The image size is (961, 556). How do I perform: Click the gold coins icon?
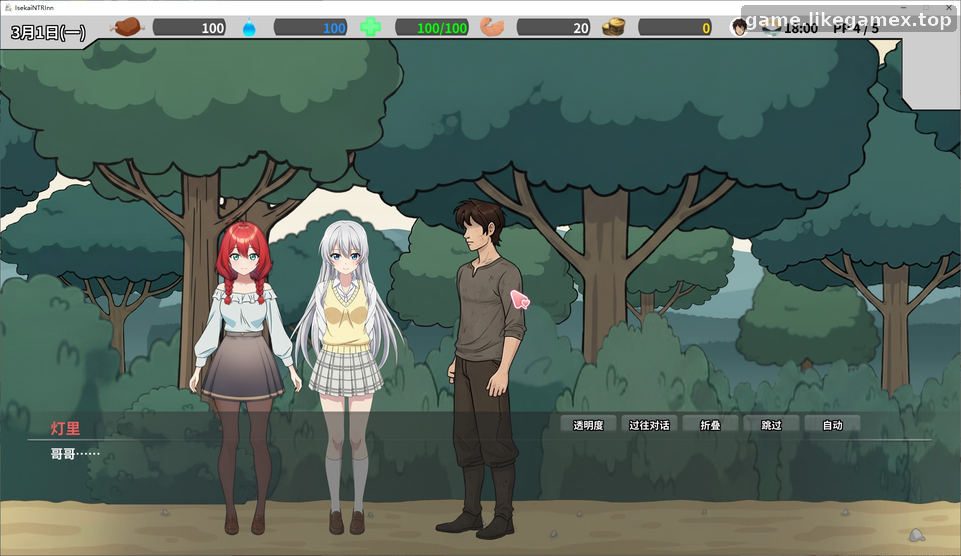pyautogui.click(x=613, y=27)
